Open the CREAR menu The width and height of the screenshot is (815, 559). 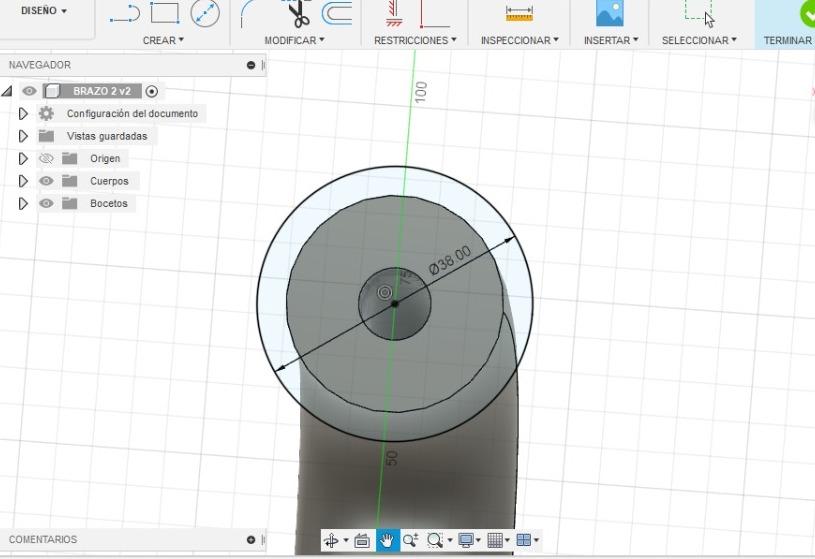tap(163, 40)
